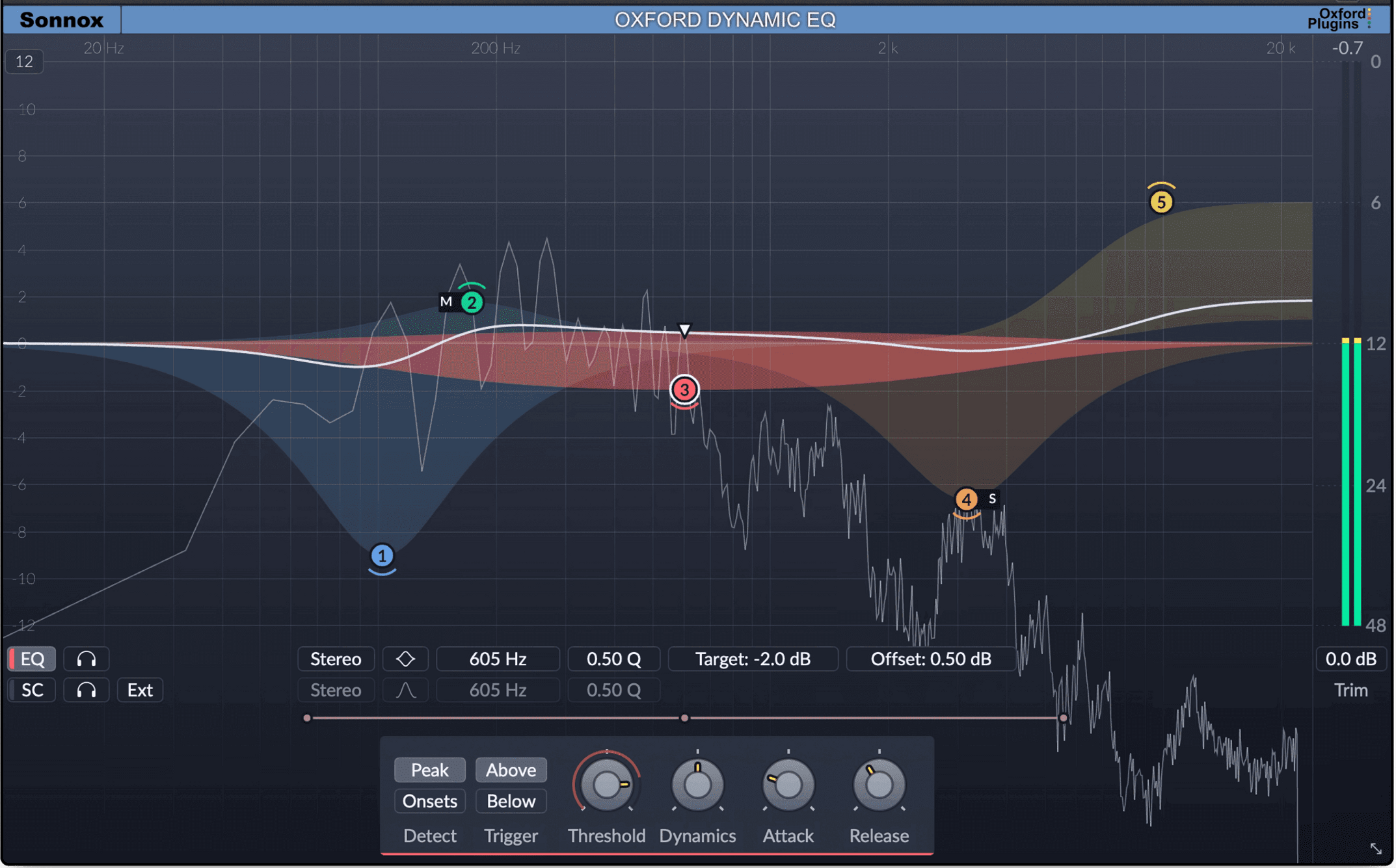Click the Trigger label
The image size is (1396, 868).
click(511, 836)
